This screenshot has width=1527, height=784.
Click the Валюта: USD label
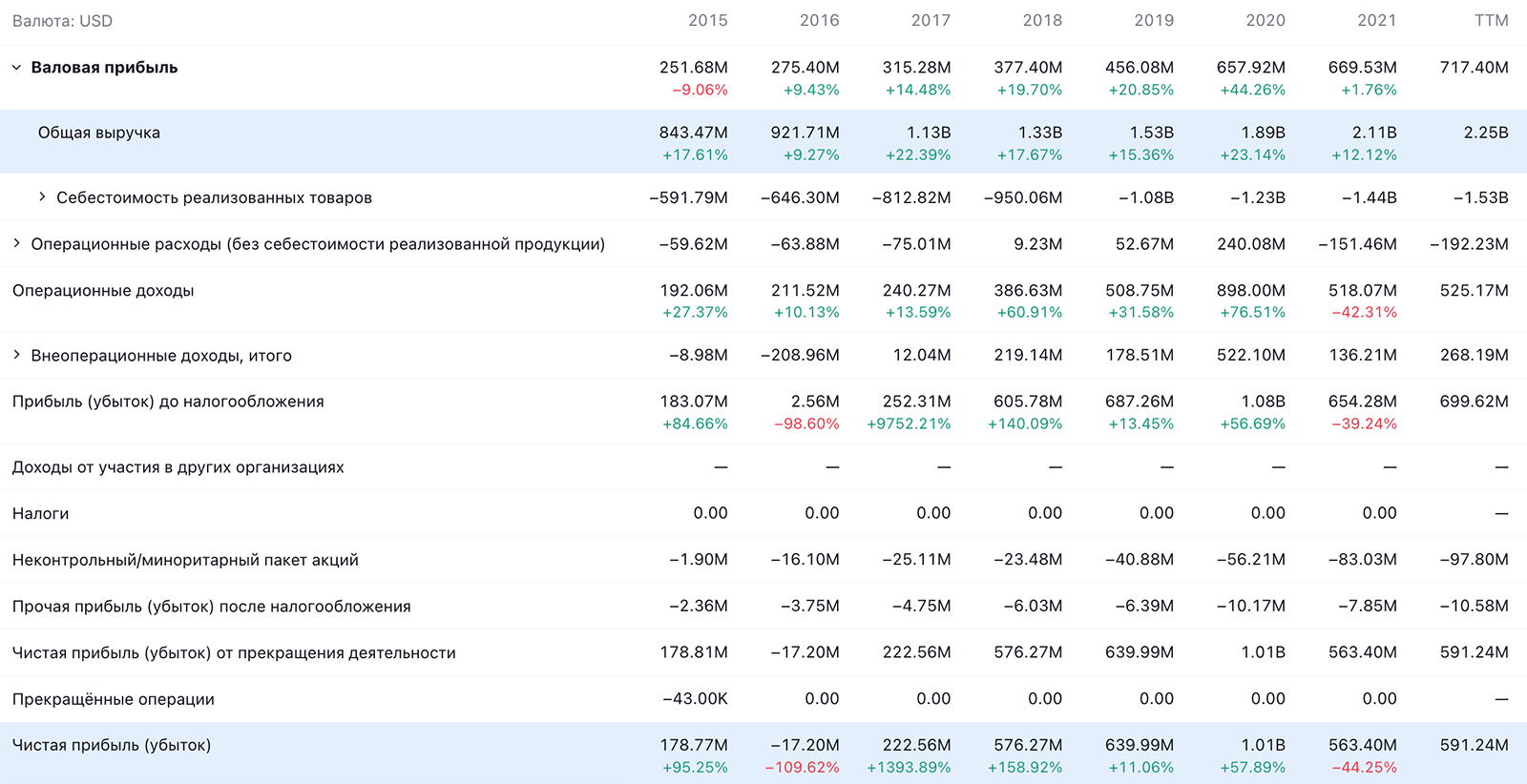point(62,21)
